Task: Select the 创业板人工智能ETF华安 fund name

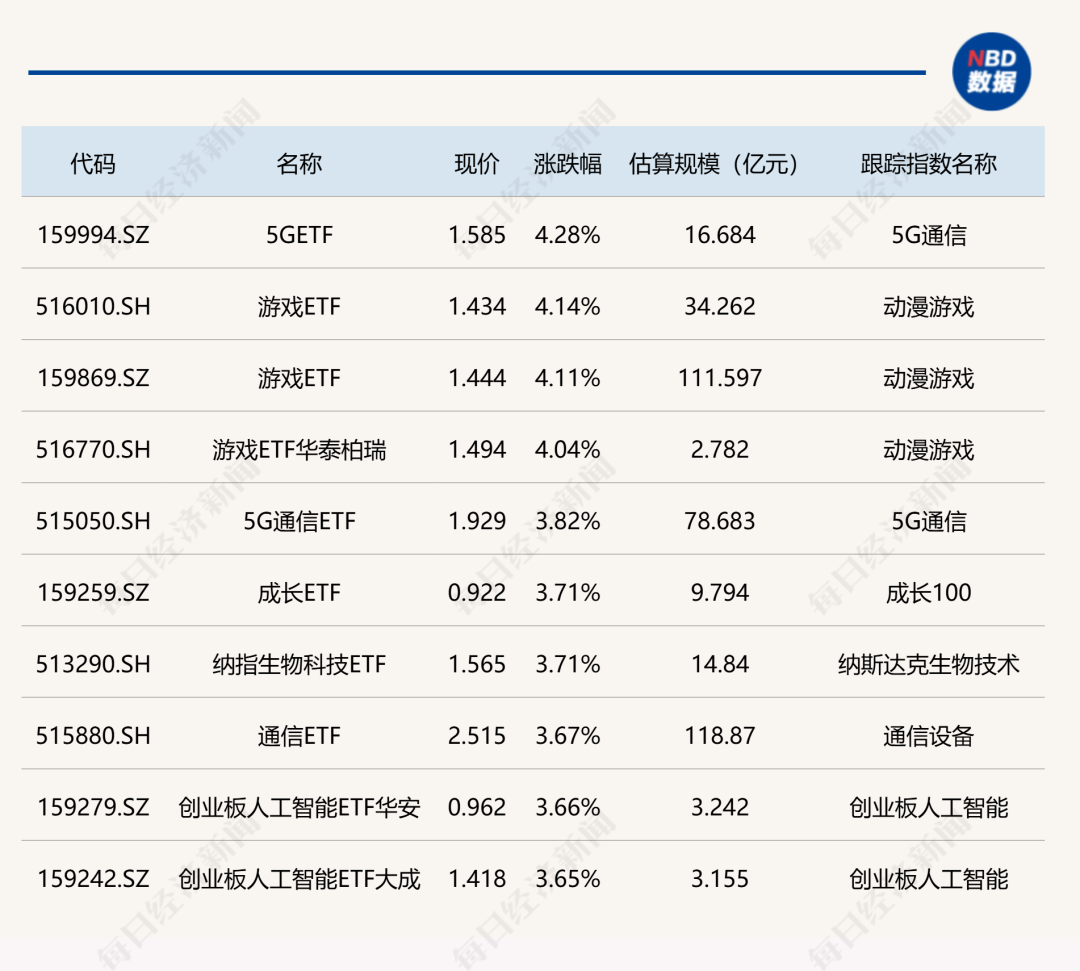Action: click(299, 808)
